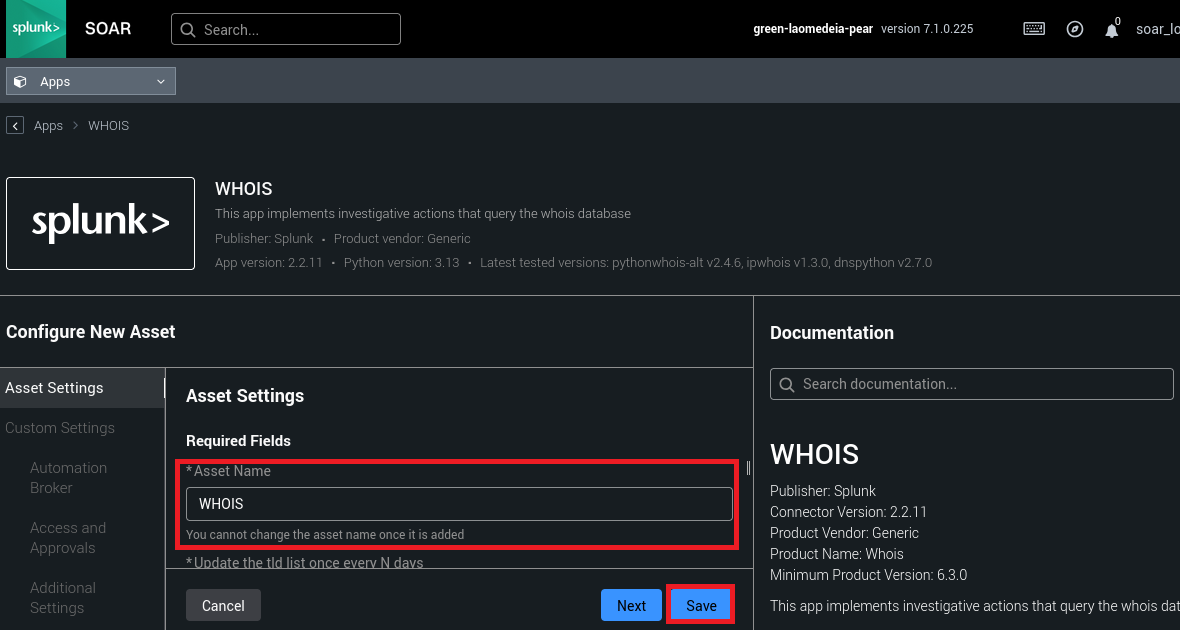Click the Splunk logo in header
1180x630 pixels.
[33, 29]
